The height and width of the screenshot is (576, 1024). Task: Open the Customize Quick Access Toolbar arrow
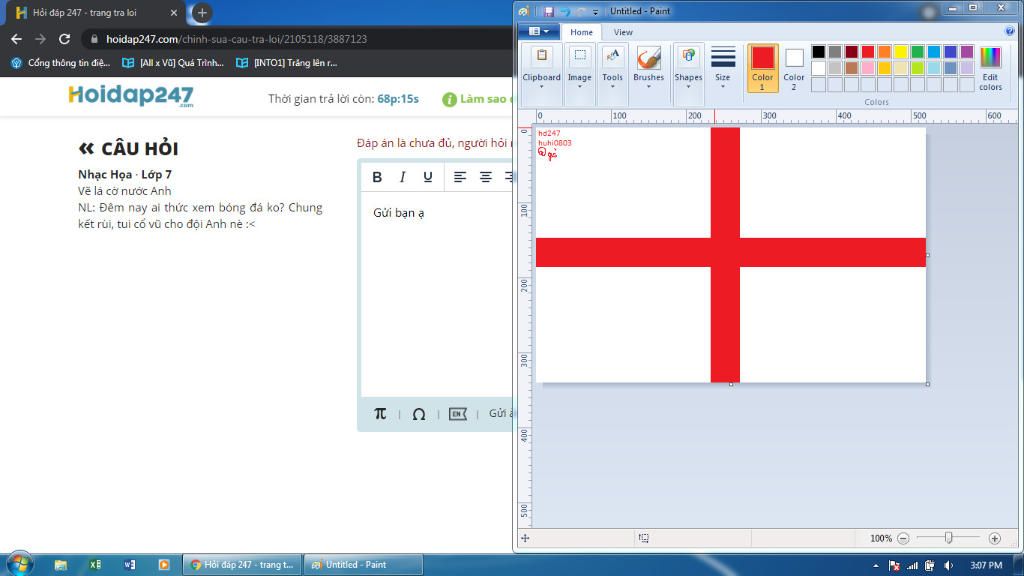coord(595,12)
